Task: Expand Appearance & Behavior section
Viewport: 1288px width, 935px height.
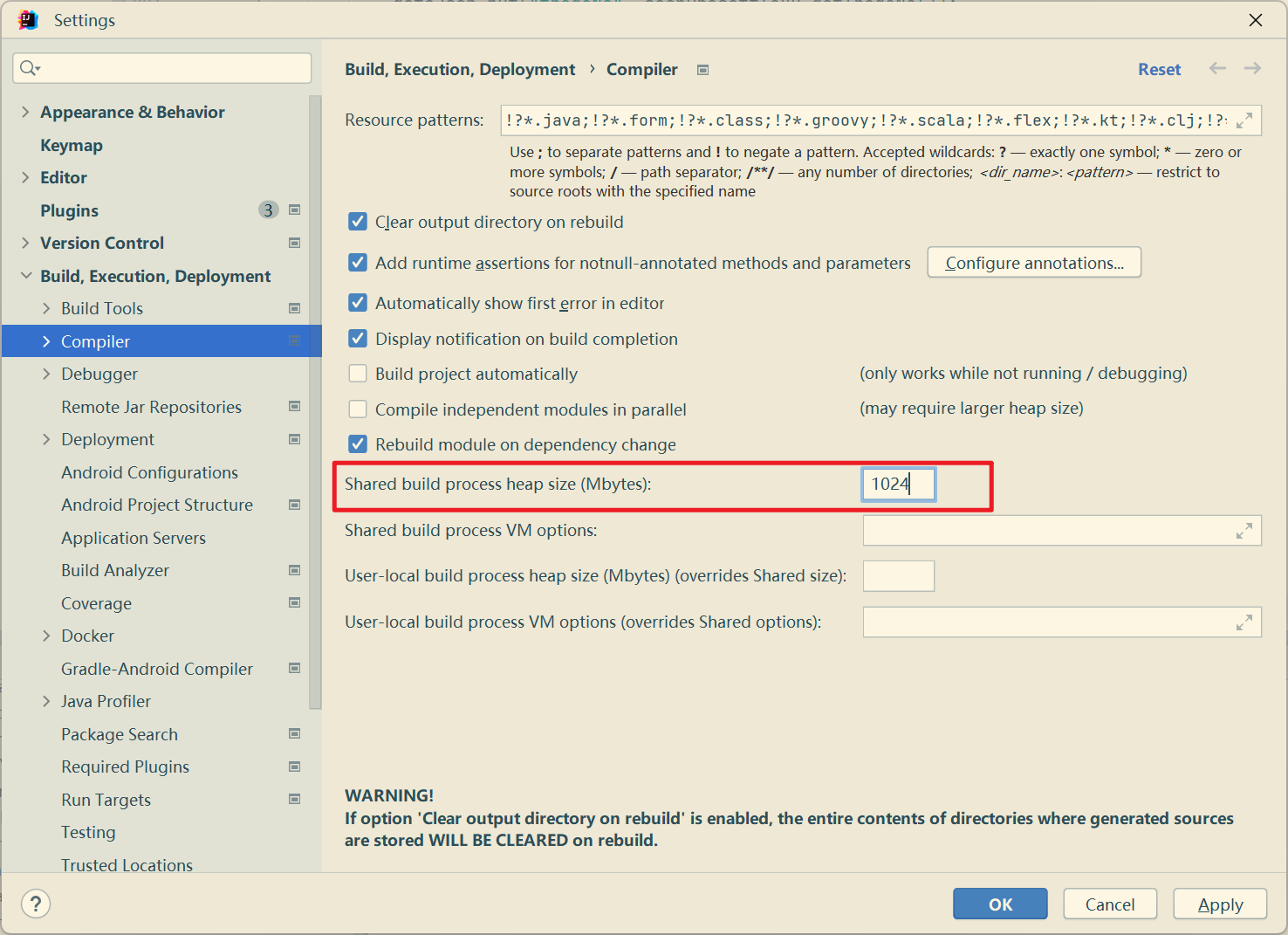Action: coord(25,112)
